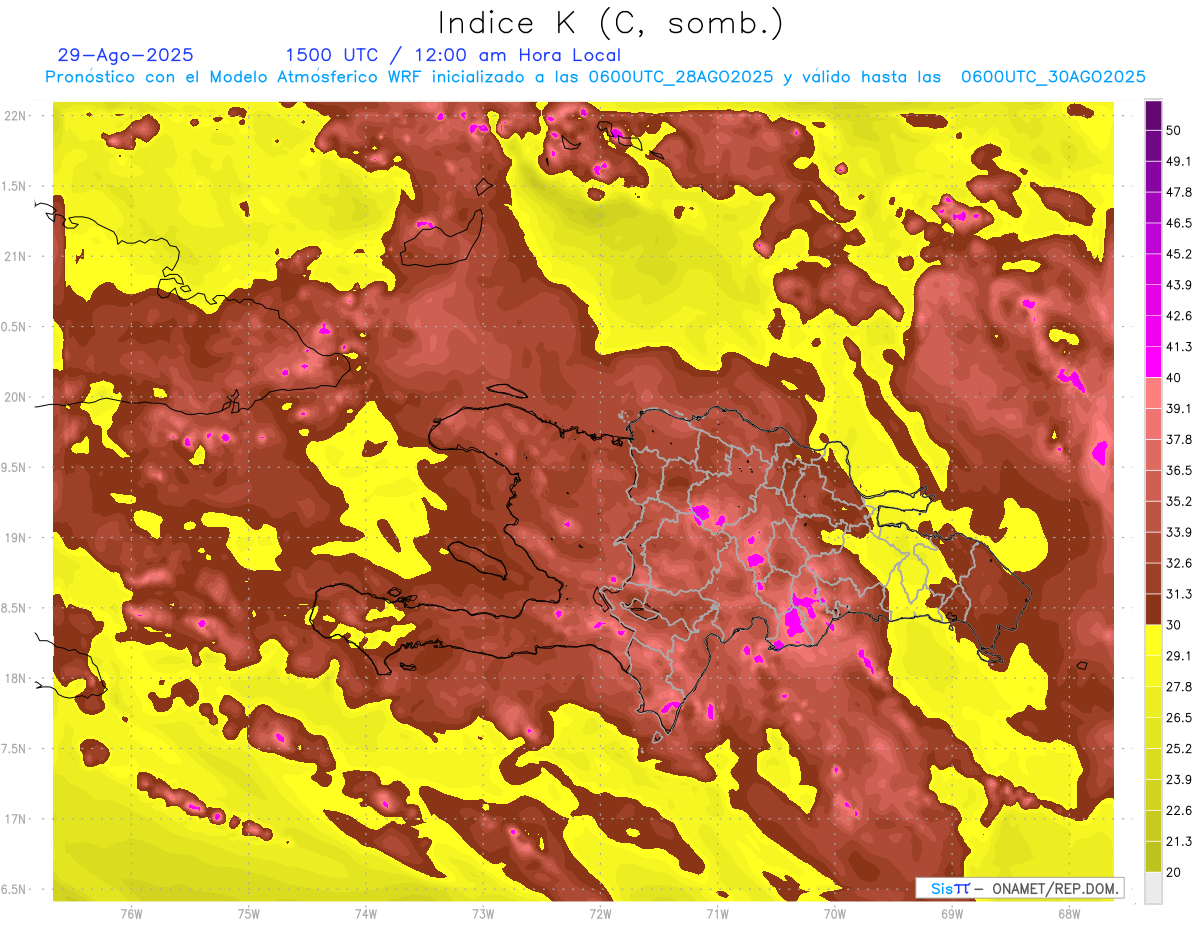Click the "18N" latitude label
The height and width of the screenshot is (927, 1200).
[x=16, y=678]
